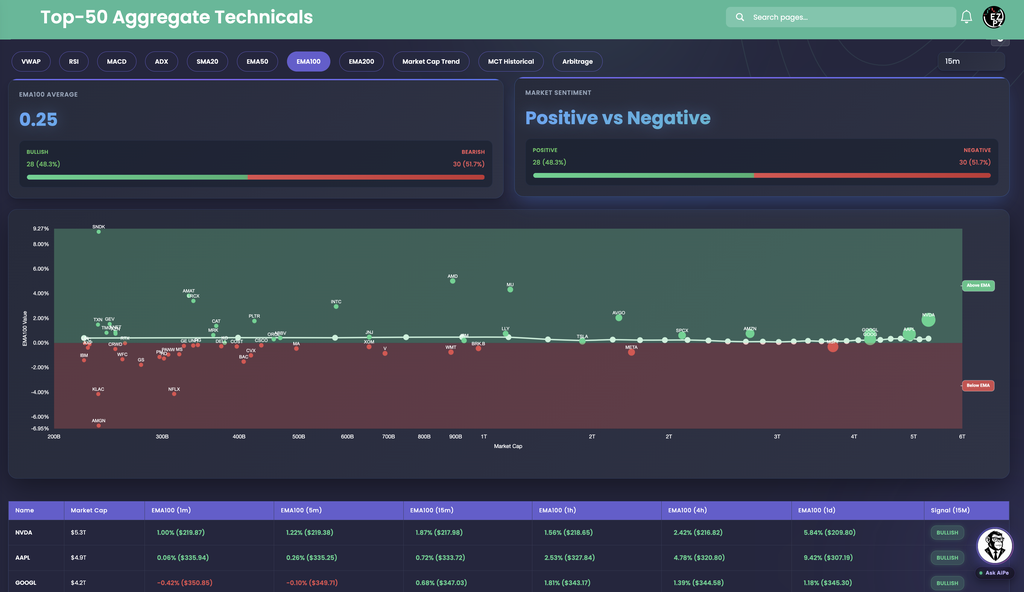Click the NVDA bubble in chart
Screen dimensions: 1024x592
click(x=928, y=320)
